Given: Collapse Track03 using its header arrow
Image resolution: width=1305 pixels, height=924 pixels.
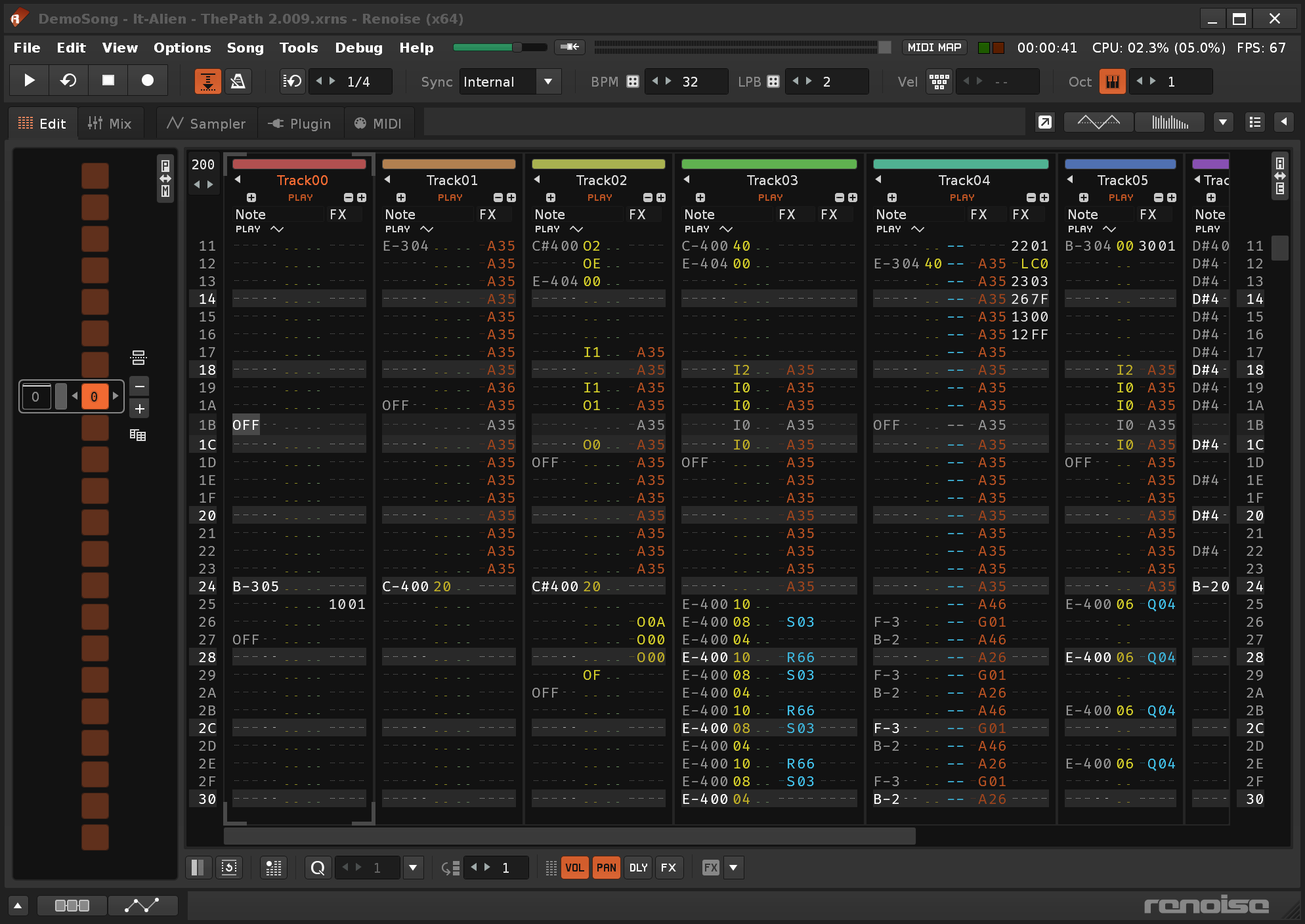Looking at the screenshot, I should (x=687, y=179).
